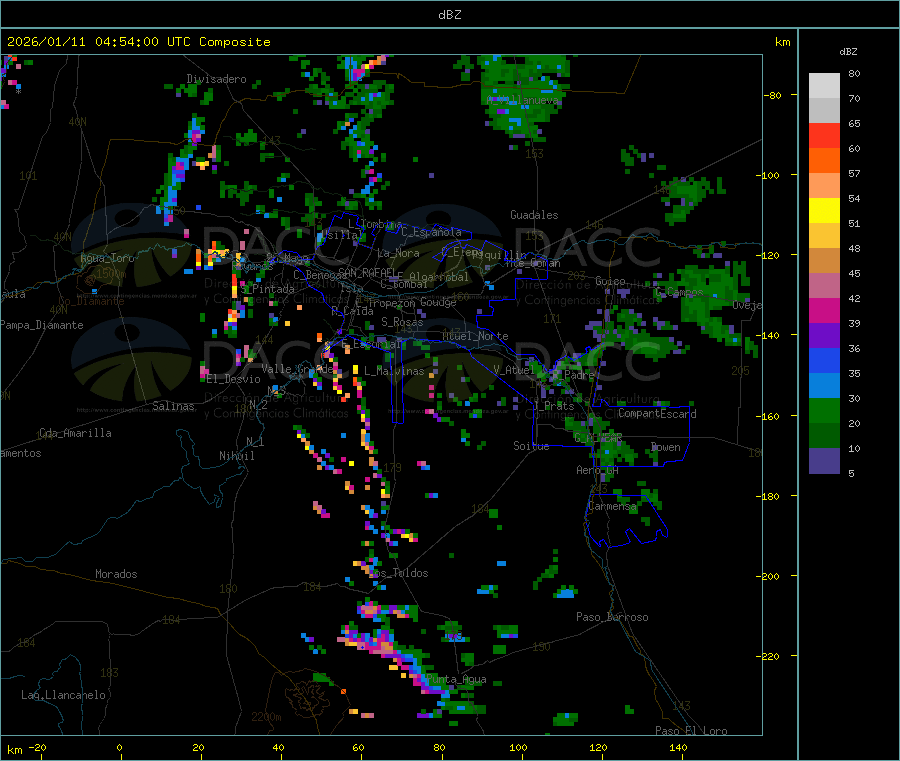Select the purple 5 dBZ legend swatch

click(824, 460)
